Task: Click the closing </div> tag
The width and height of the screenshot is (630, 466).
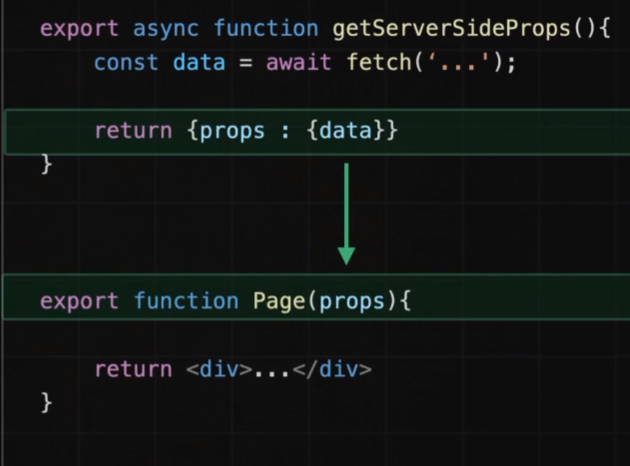Action: 333,369
